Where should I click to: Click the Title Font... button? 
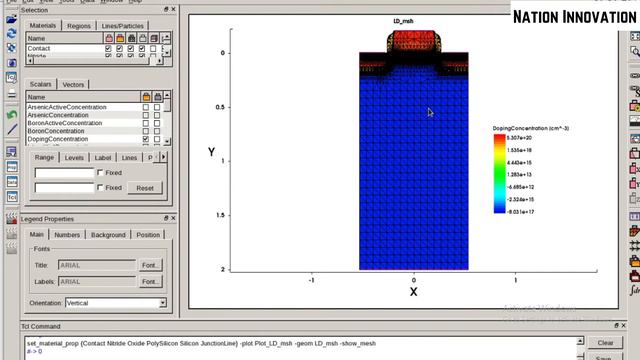[151, 265]
